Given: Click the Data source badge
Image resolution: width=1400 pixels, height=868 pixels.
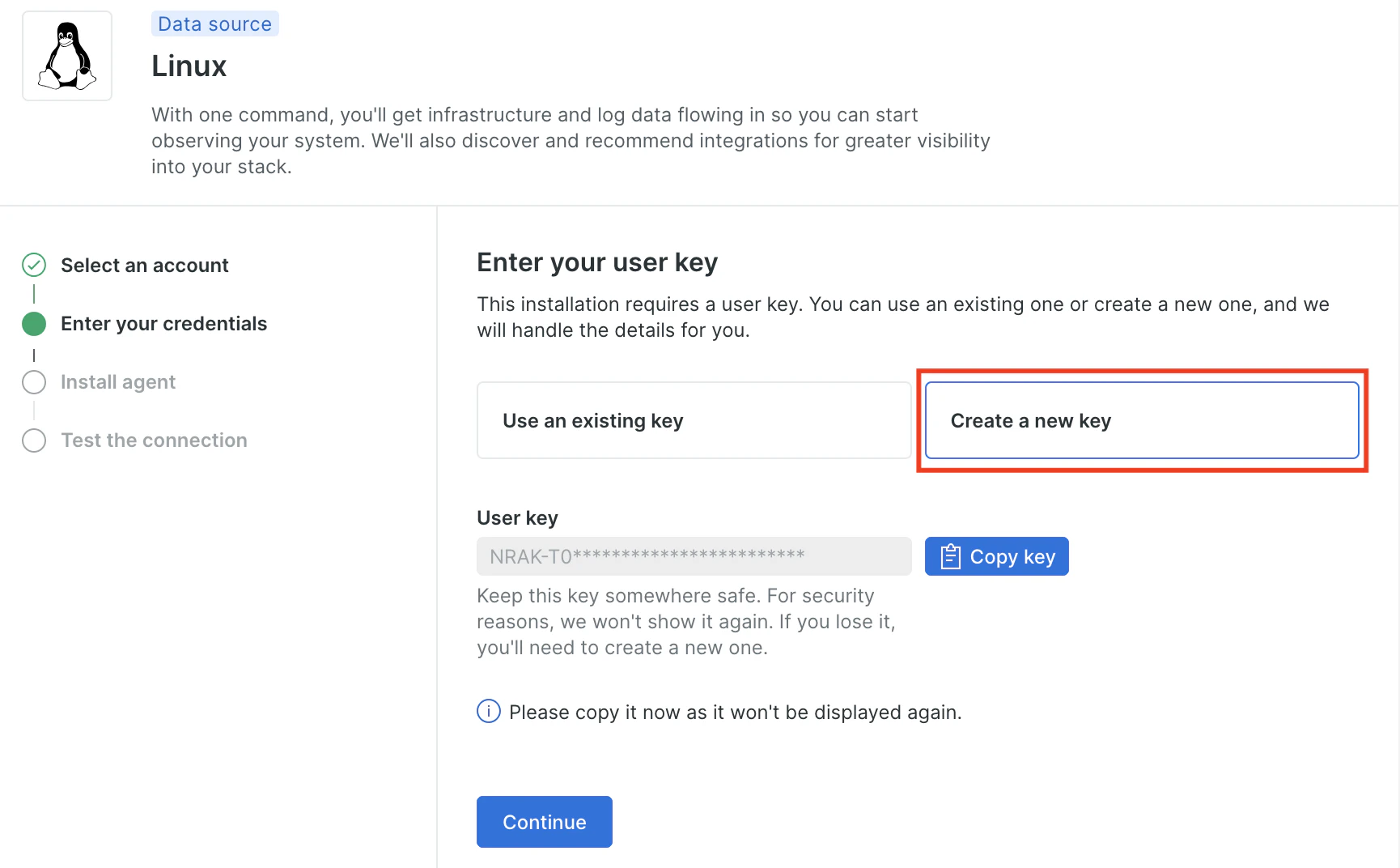Looking at the screenshot, I should pos(214,24).
